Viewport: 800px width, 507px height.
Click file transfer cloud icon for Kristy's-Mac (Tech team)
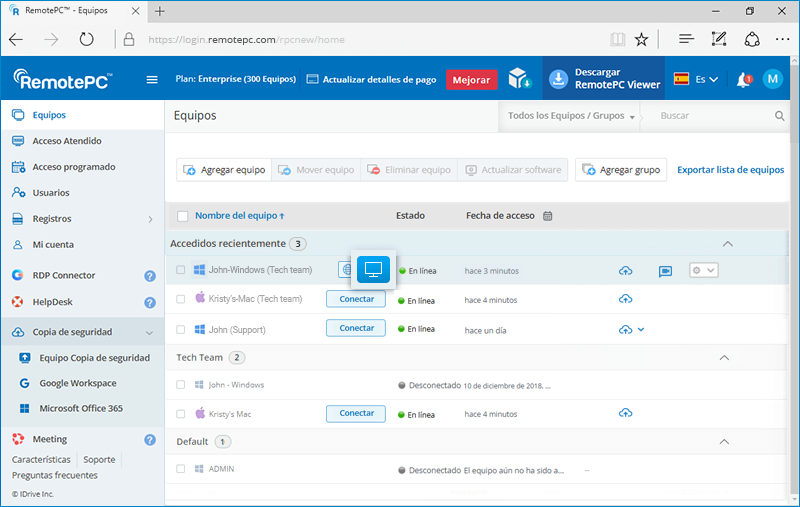click(626, 299)
